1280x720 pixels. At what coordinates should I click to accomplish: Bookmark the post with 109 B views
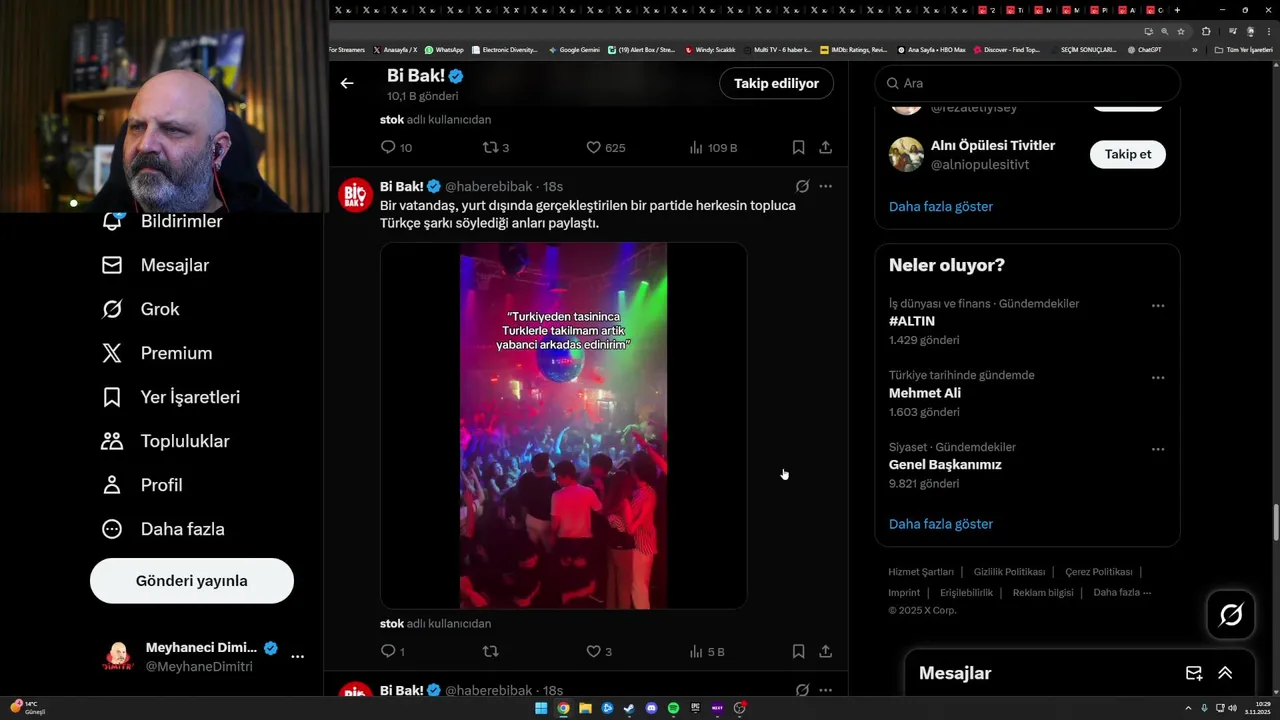tap(798, 147)
